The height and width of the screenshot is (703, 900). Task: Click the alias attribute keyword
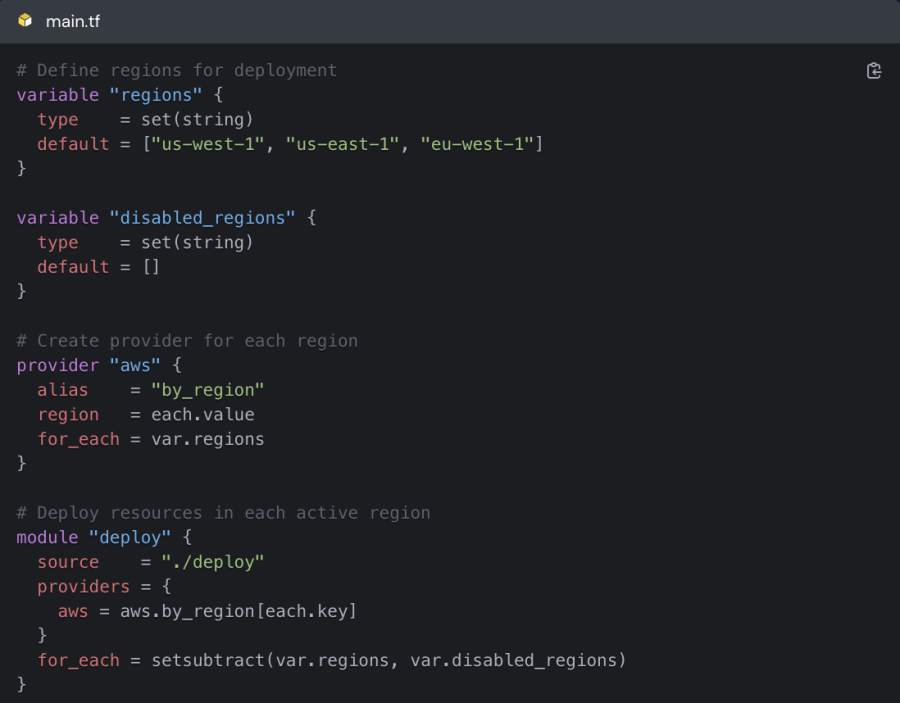pos(63,390)
